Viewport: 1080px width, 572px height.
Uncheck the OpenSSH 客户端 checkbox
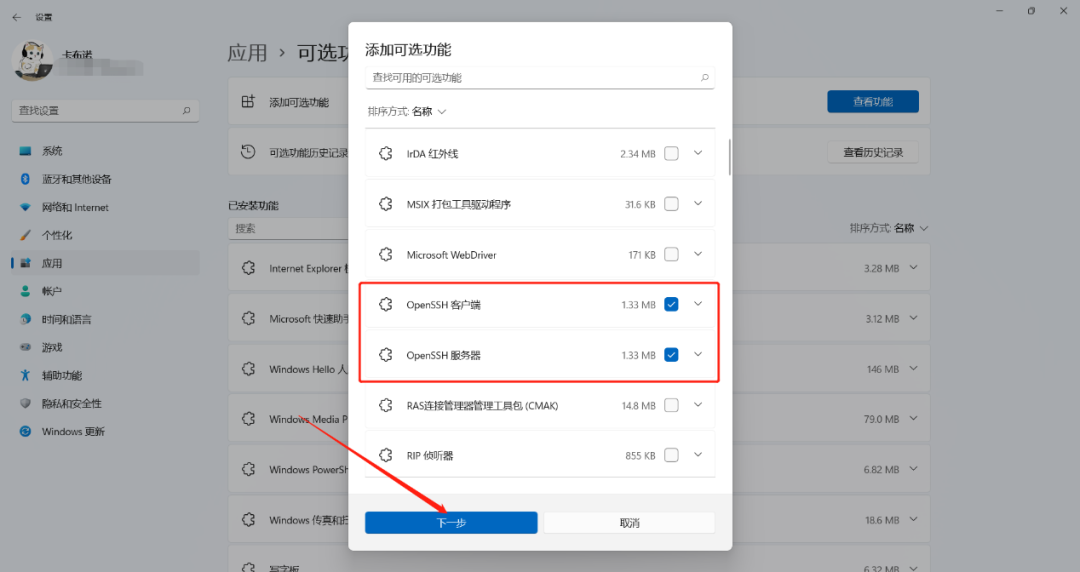671,304
